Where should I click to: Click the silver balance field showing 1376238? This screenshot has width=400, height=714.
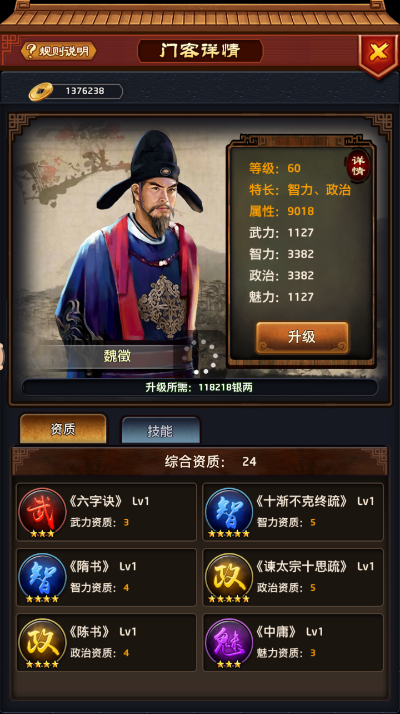(85, 91)
